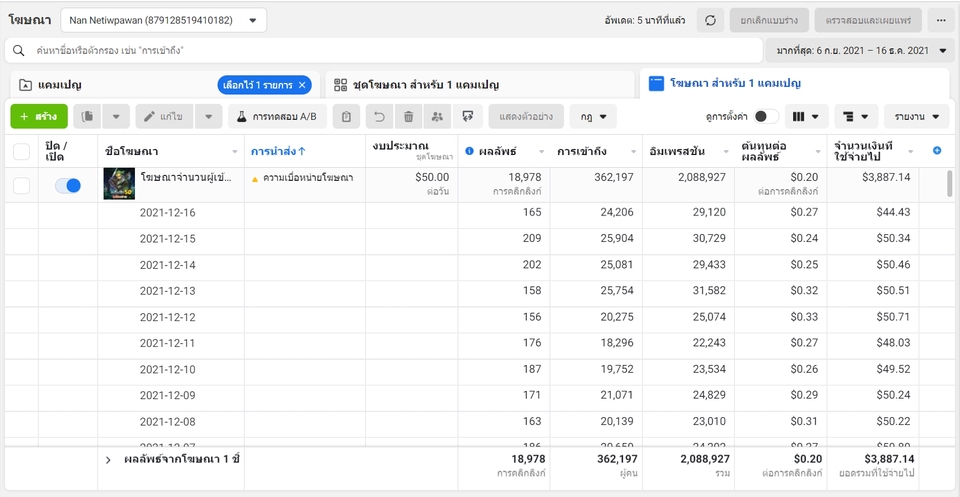Image resolution: width=960 pixels, height=497 pixels.
Task: Click the Edit (แก้ไข) button
Action: (165, 116)
